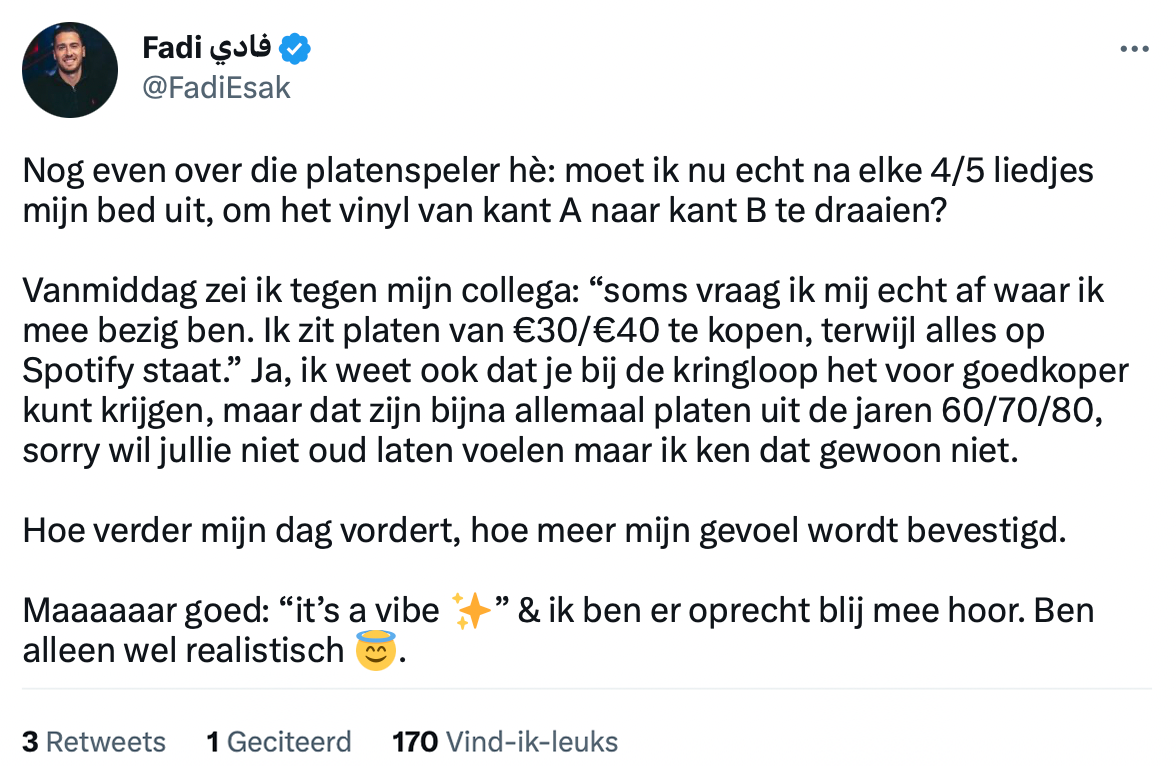The width and height of the screenshot is (1176, 766).
Task: Open the 1 Geciteerd quotes list
Action: click(x=279, y=741)
